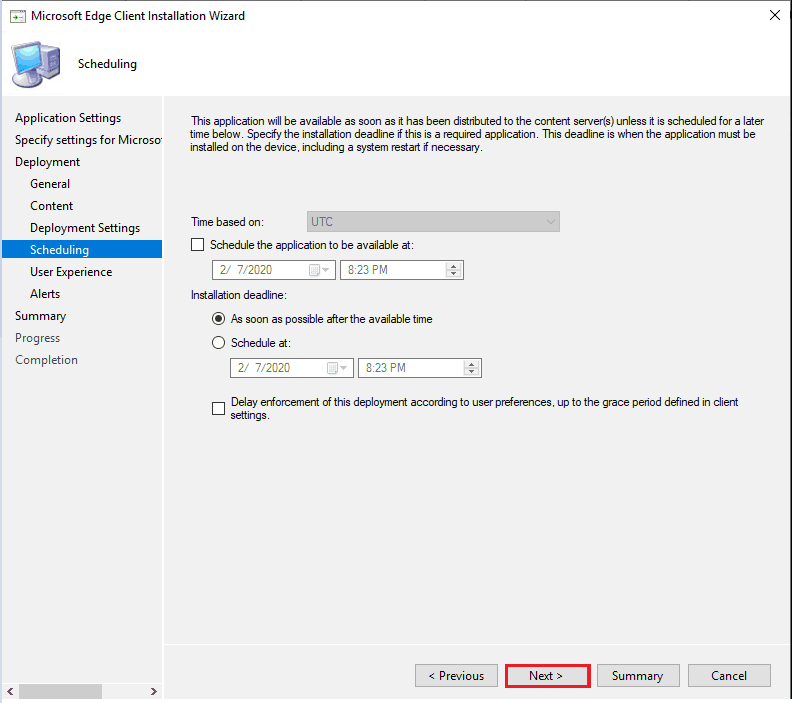Click sidebar scrollbar left arrow
This screenshot has width=792, height=703.
[x=10, y=691]
